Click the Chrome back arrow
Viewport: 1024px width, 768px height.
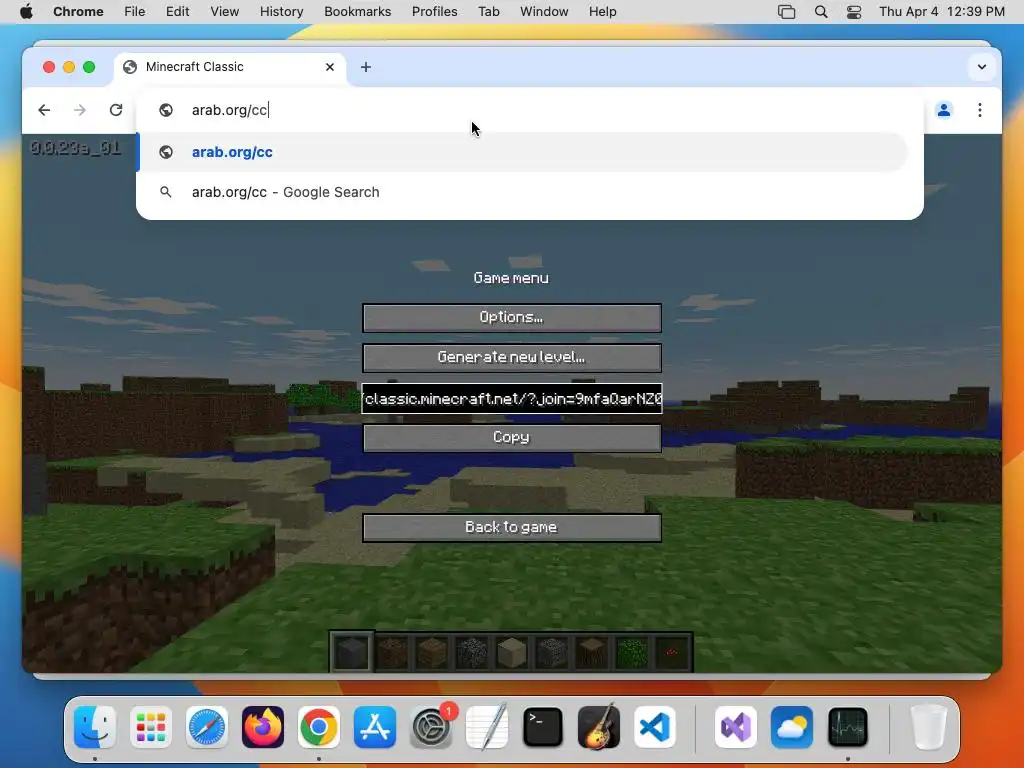pos(44,110)
